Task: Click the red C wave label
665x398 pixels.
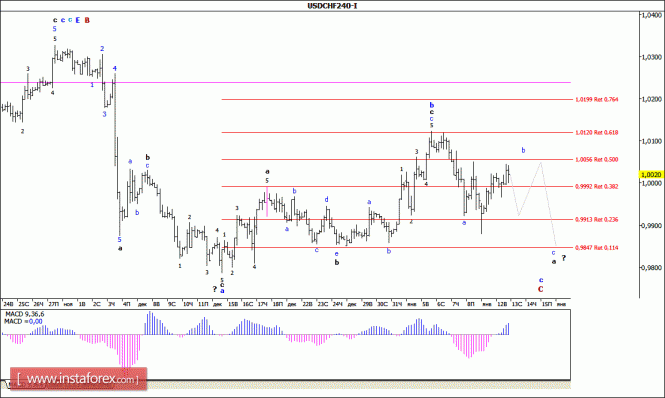Action: point(540,289)
